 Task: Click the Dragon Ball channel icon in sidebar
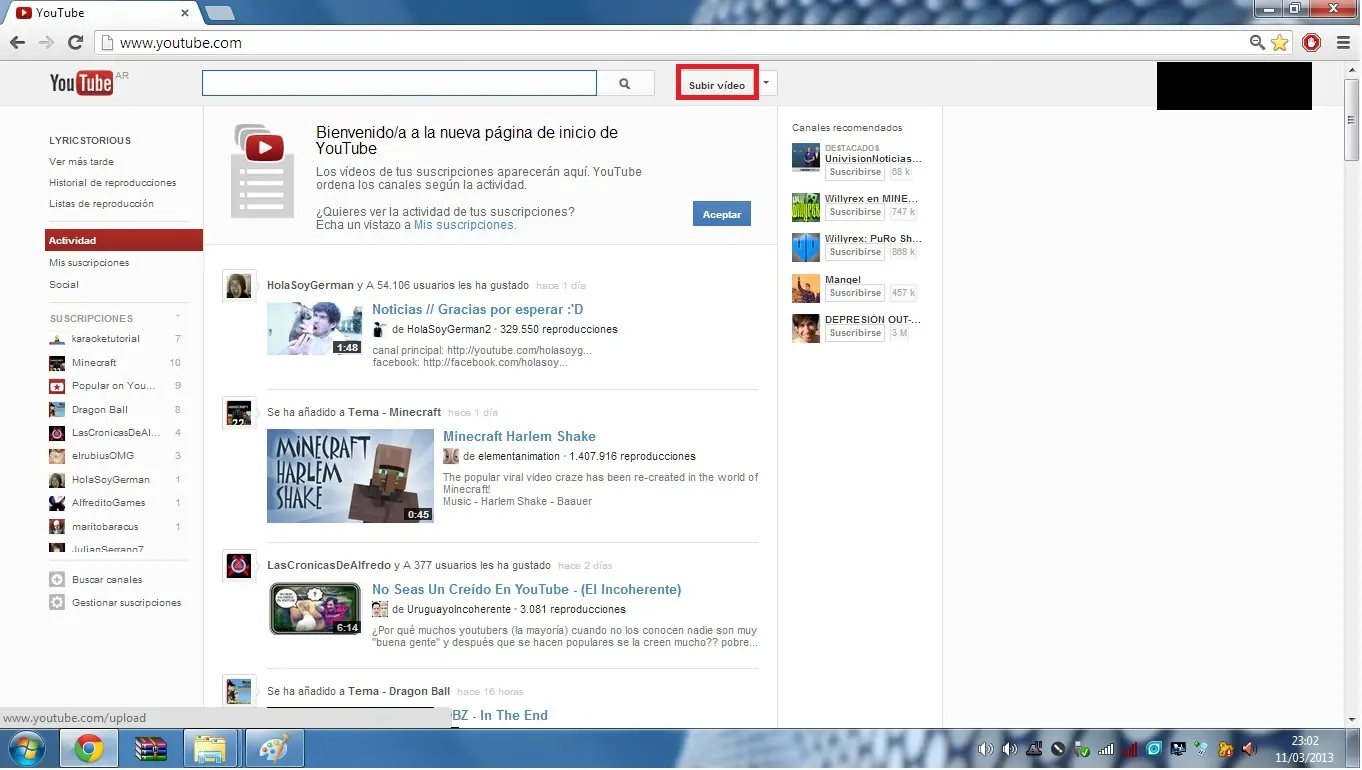(57, 410)
